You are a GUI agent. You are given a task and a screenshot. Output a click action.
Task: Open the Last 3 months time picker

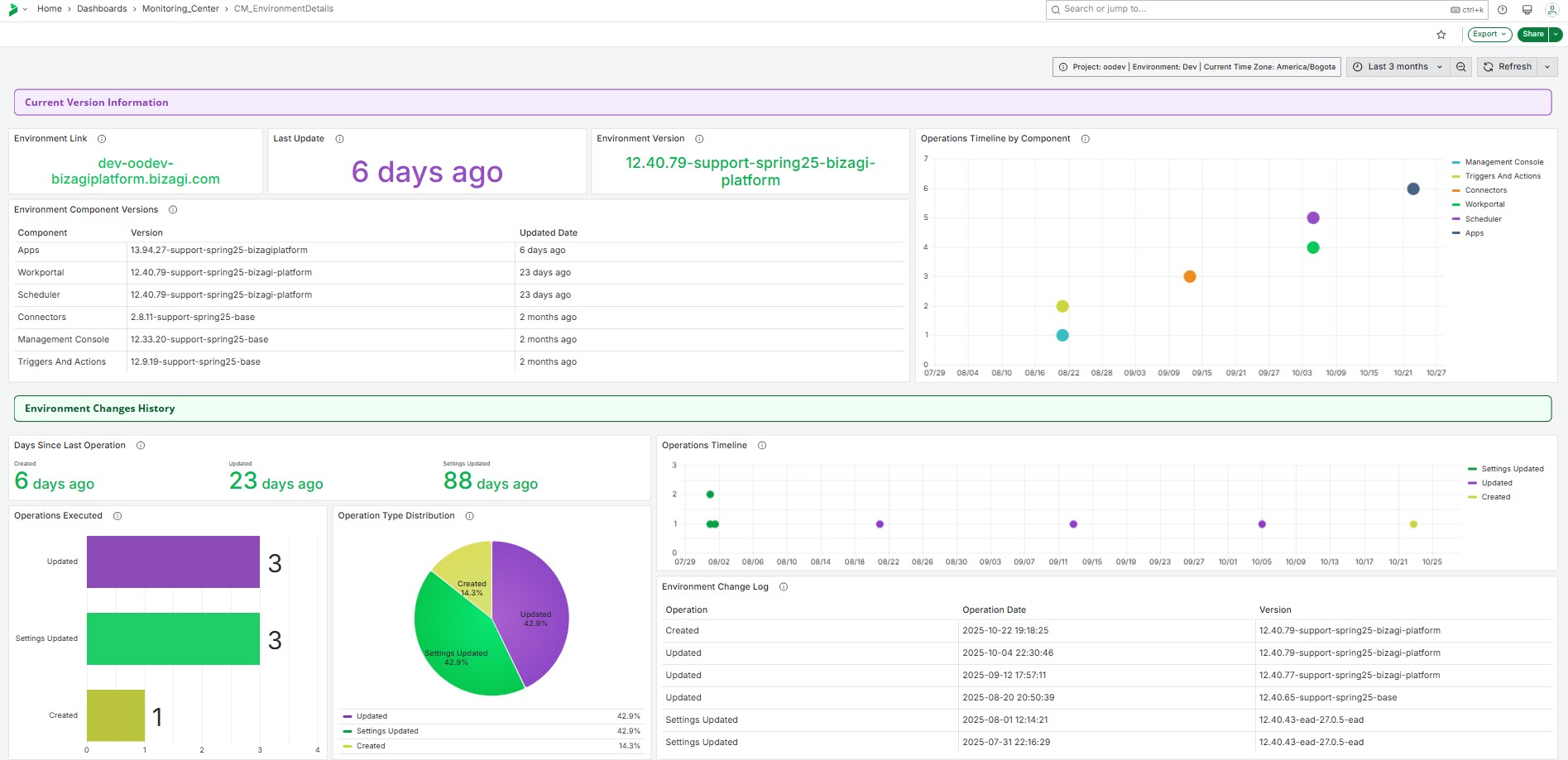click(1398, 67)
